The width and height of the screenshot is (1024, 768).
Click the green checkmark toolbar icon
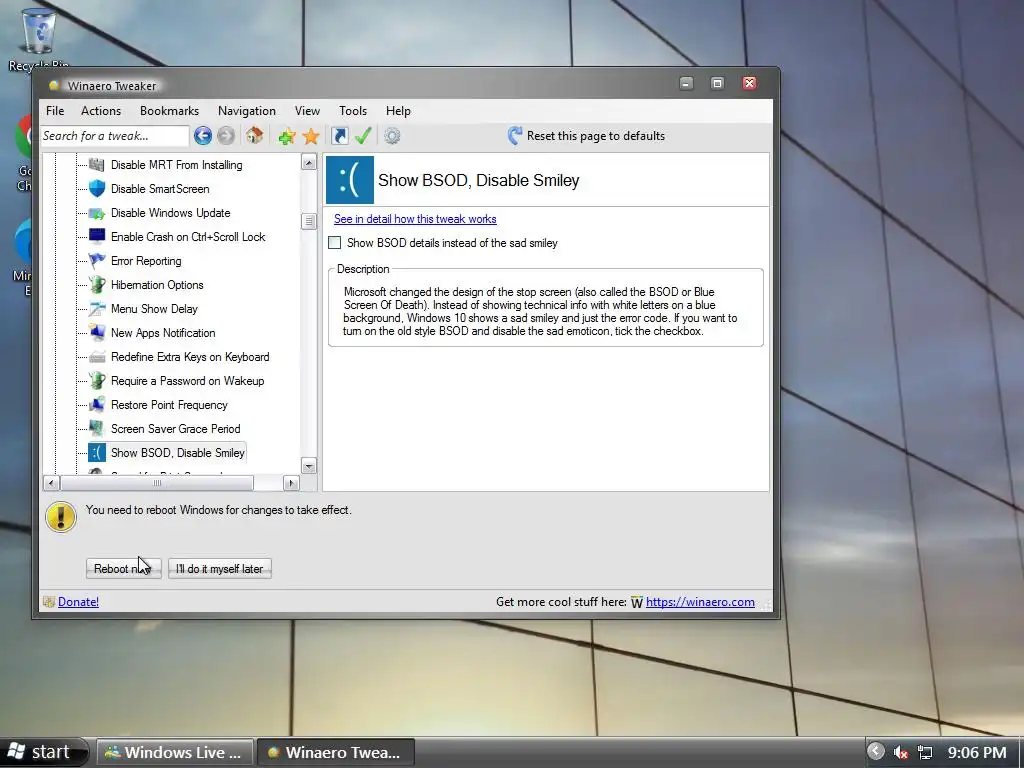point(363,136)
